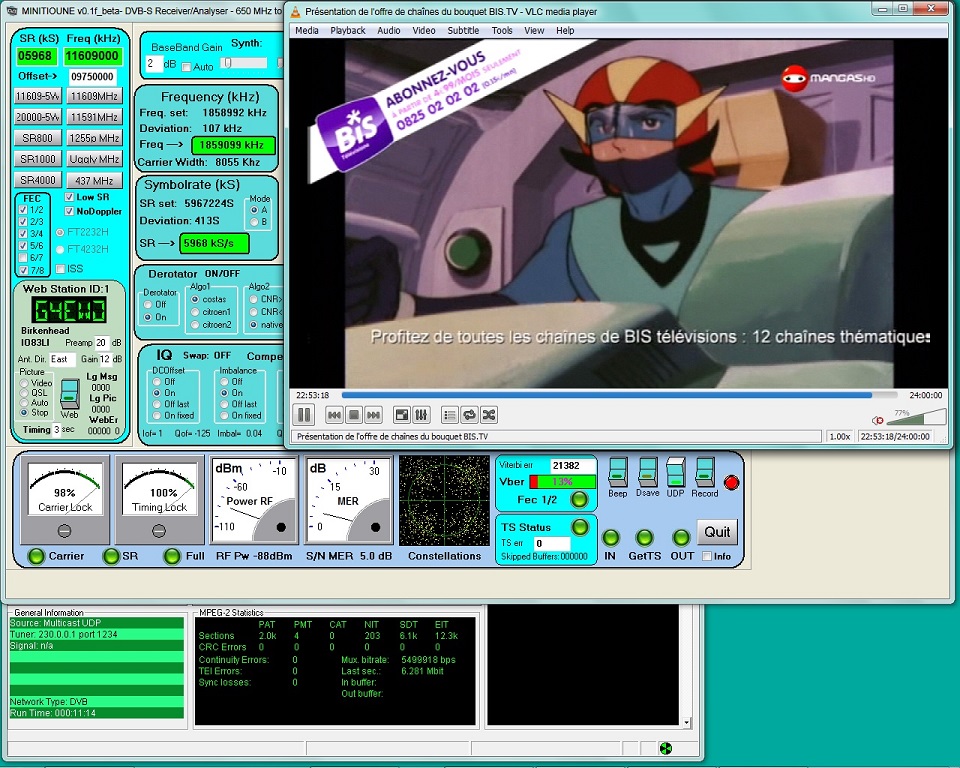Open the Subtitle menu in VLC

click(x=463, y=31)
